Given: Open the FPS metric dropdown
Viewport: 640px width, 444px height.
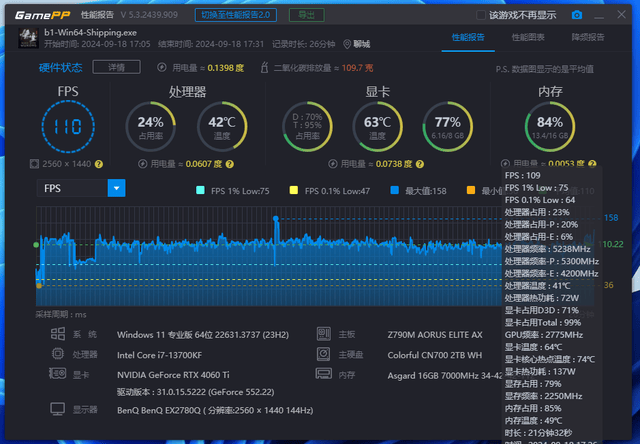Looking at the screenshot, I should (116, 188).
